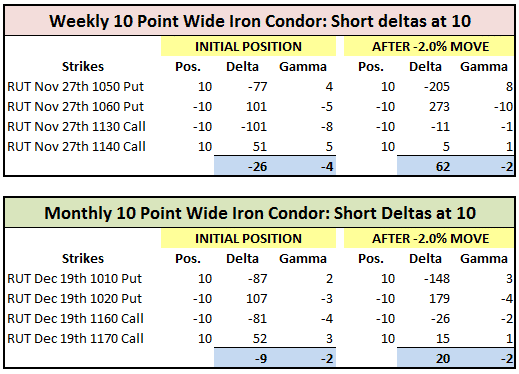Click the monthly after-move total delta 20
Viewport: 519px width, 374px height.
tap(424, 358)
